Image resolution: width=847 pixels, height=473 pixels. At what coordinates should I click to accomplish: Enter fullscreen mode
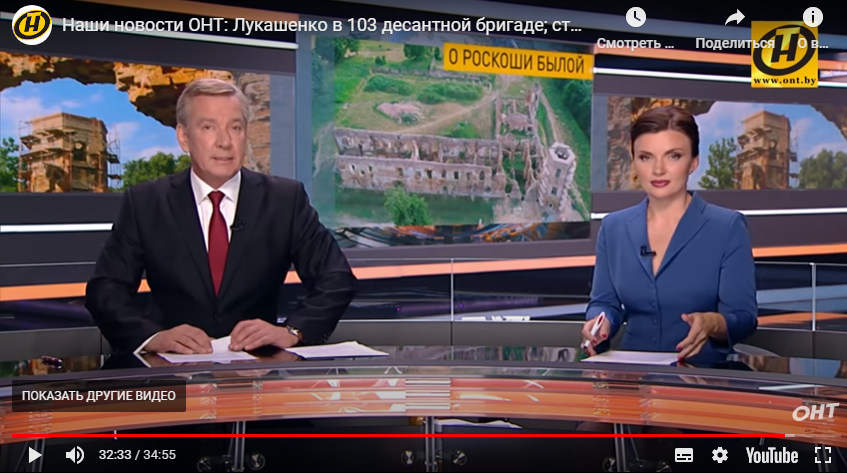pyautogui.click(x=823, y=455)
